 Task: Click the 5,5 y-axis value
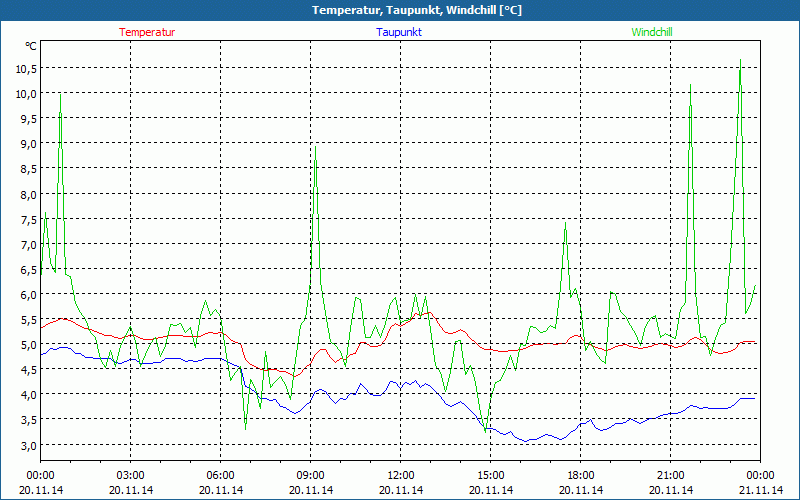(x=29, y=319)
